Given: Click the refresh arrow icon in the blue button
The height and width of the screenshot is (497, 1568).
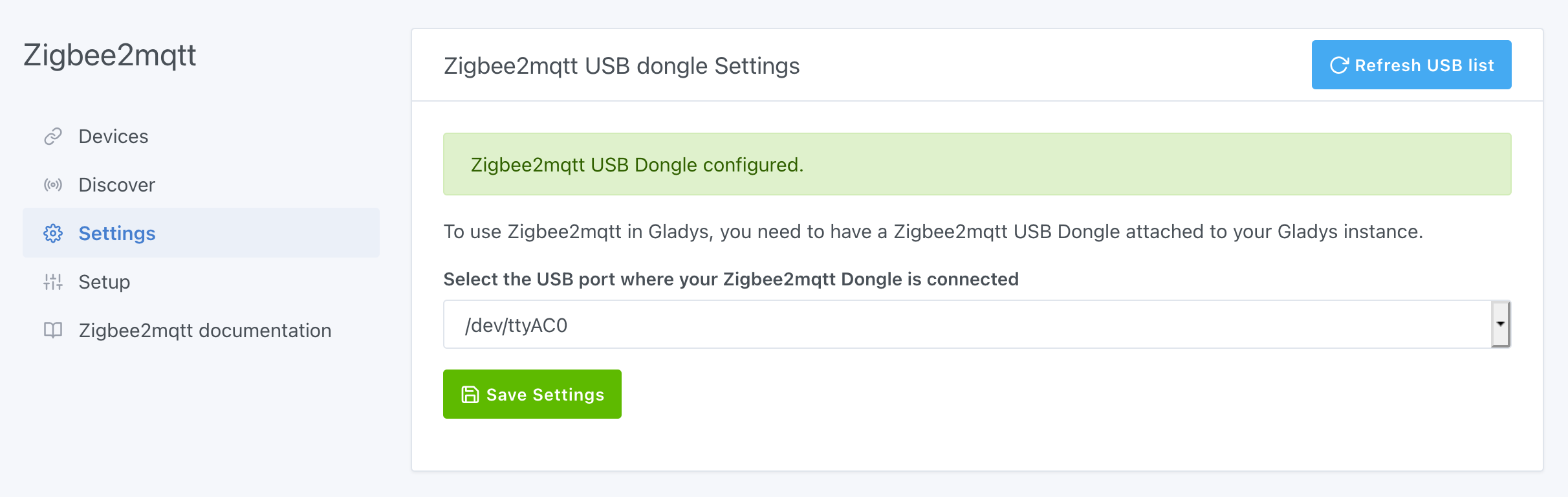Looking at the screenshot, I should click(1339, 64).
